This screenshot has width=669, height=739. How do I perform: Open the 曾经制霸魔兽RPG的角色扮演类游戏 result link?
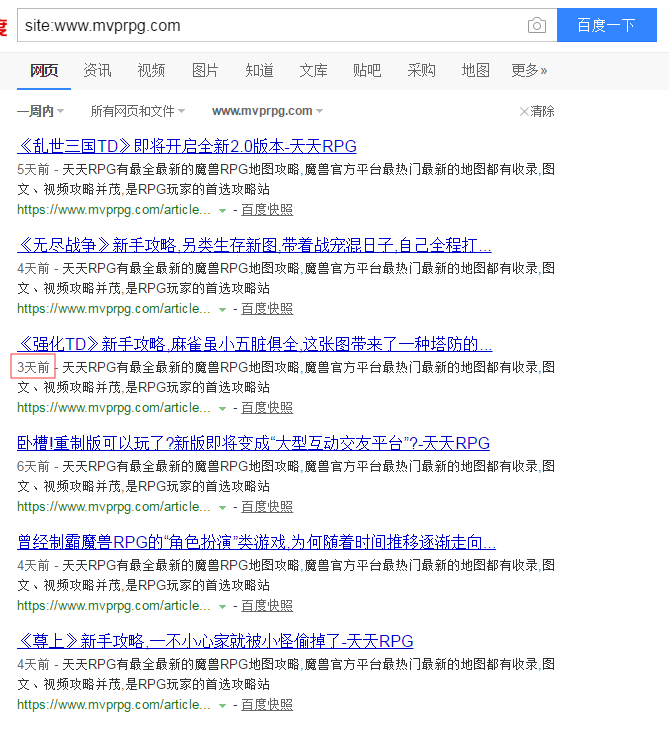point(256,542)
